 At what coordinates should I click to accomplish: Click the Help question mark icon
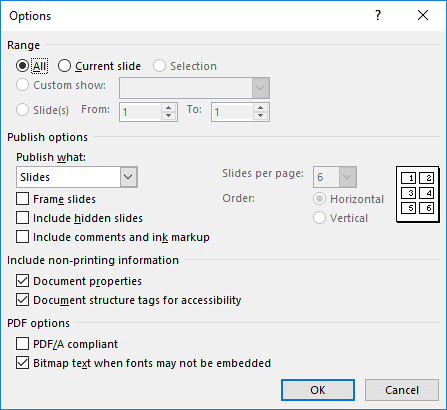pyautogui.click(x=378, y=15)
